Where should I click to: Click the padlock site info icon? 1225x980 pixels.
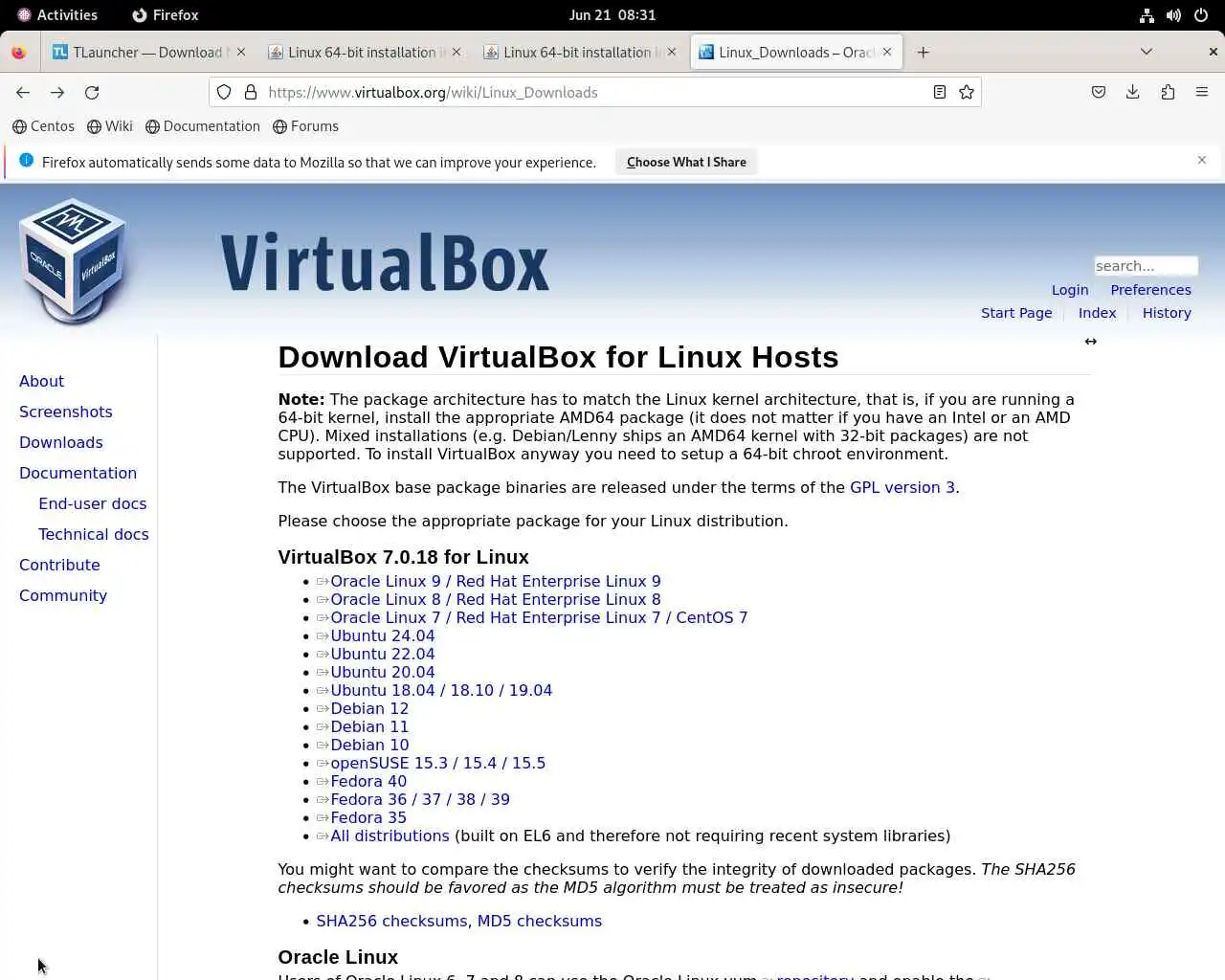(251, 92)
